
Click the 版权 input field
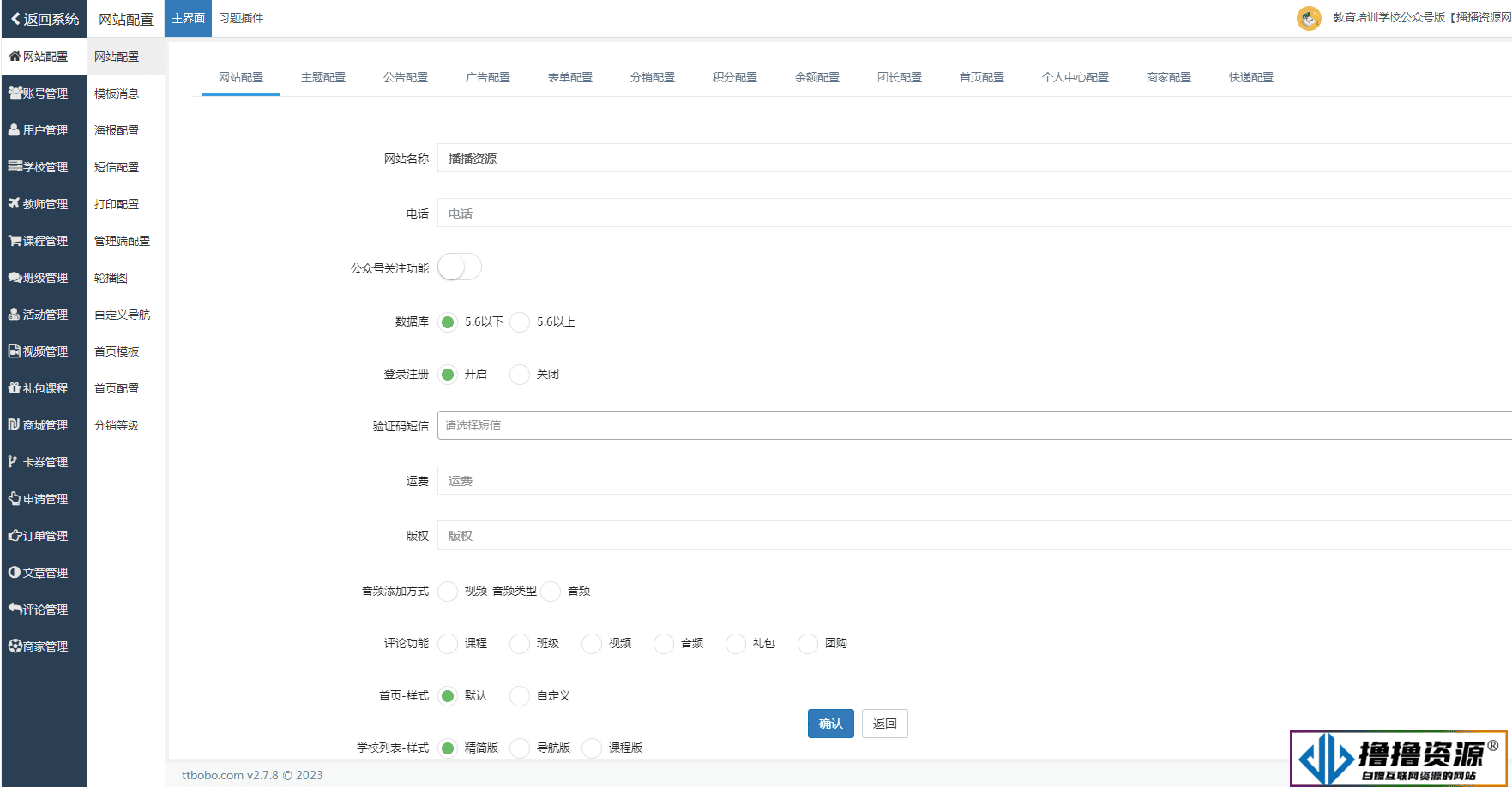tap(974, 535)
